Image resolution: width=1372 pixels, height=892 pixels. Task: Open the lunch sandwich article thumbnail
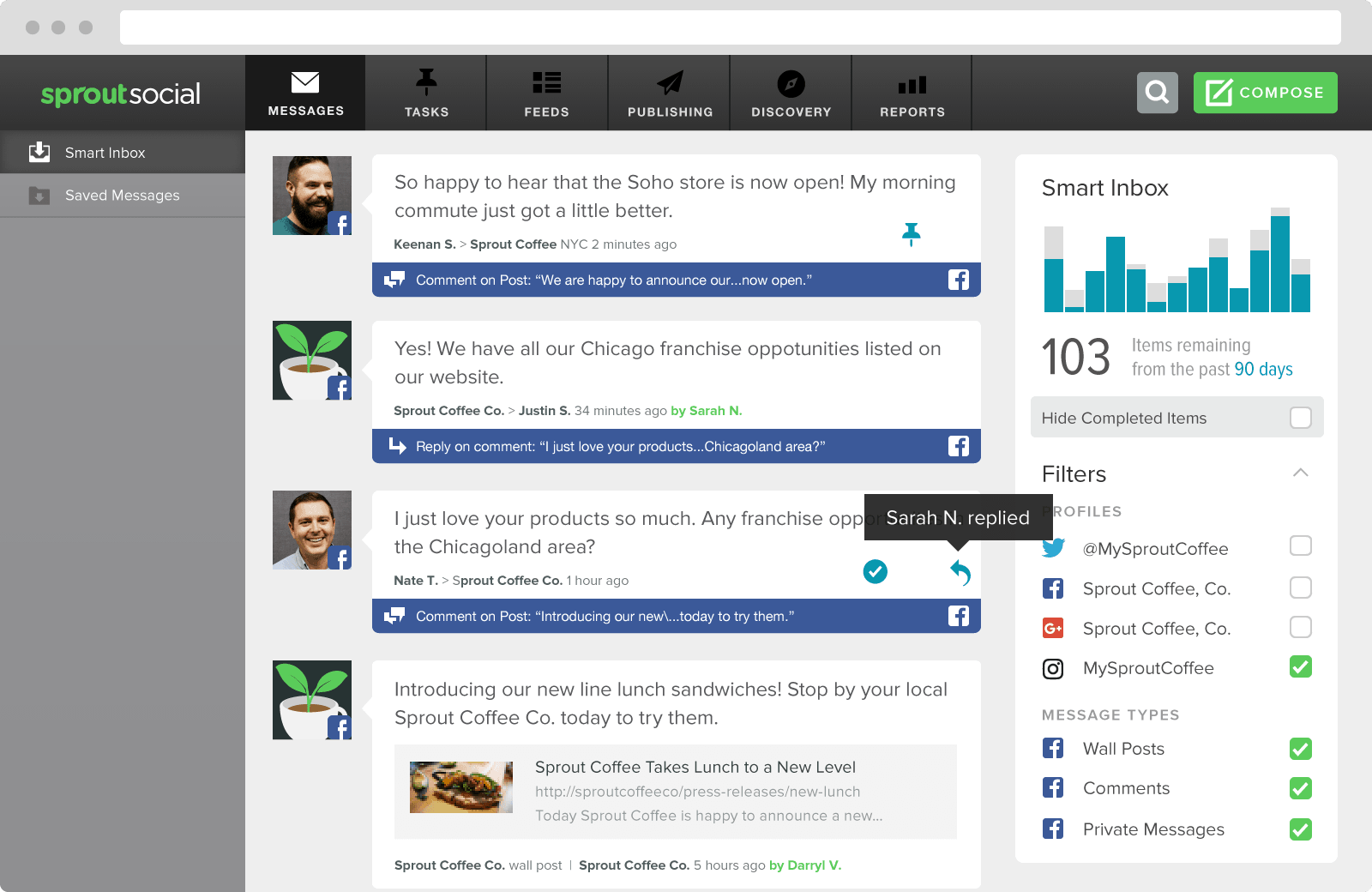[x=461, y=787]
